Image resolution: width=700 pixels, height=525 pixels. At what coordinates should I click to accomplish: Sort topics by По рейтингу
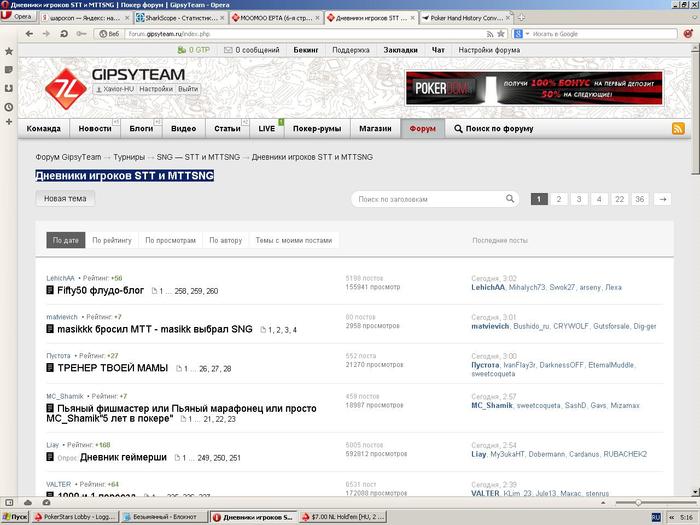click(112, 240)
